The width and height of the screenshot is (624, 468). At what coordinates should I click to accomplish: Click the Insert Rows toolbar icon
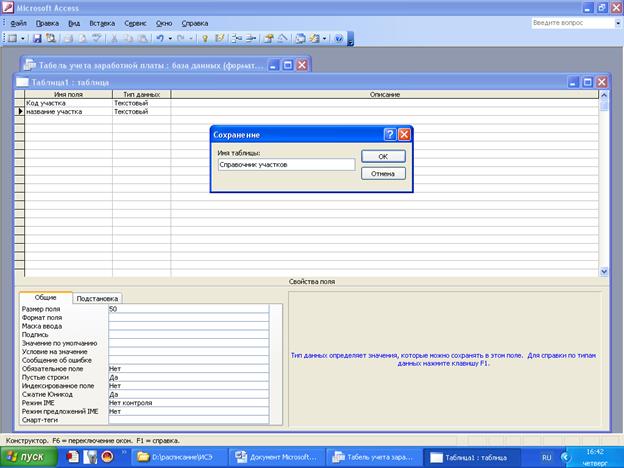237,38
